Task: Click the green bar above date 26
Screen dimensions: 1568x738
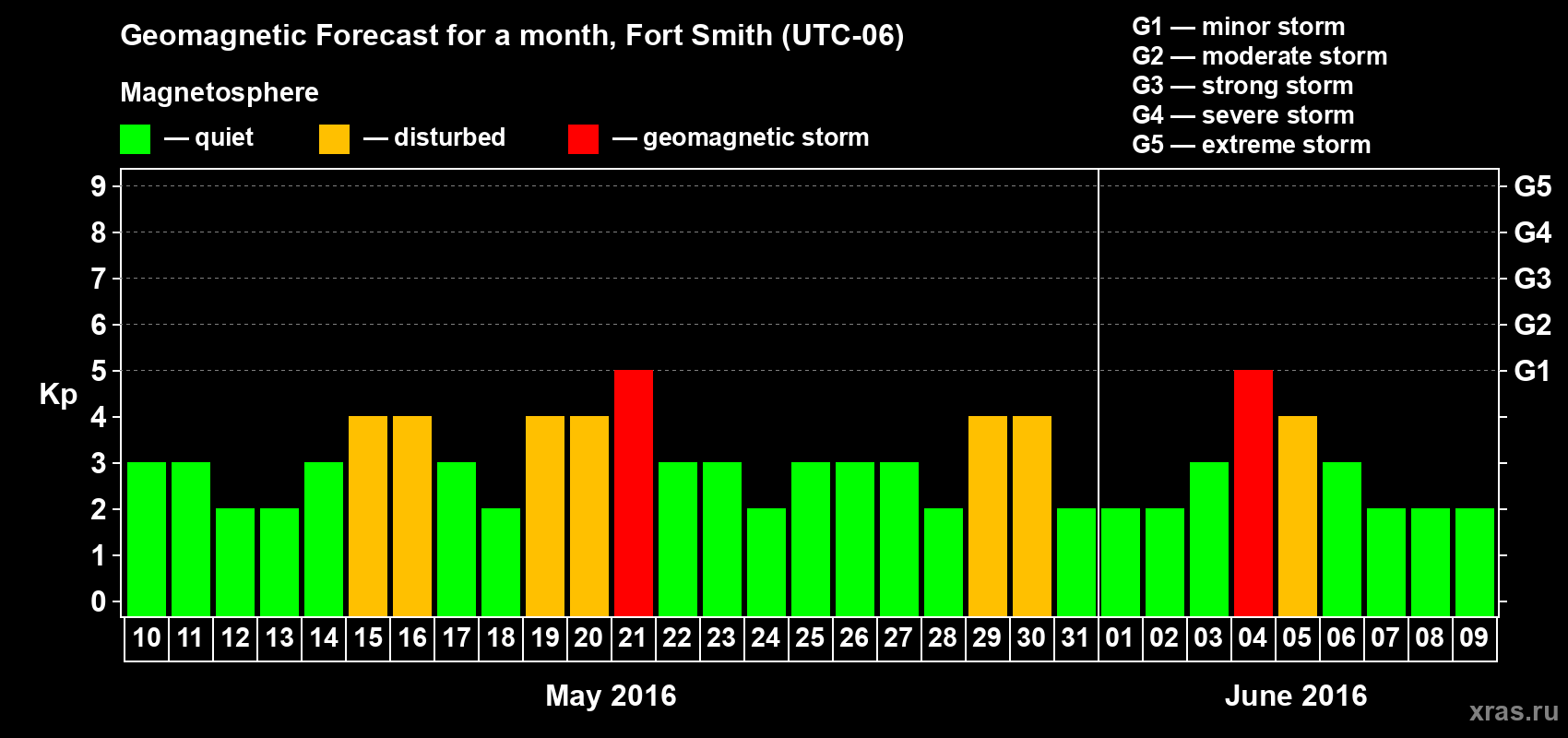Action: 855,540
